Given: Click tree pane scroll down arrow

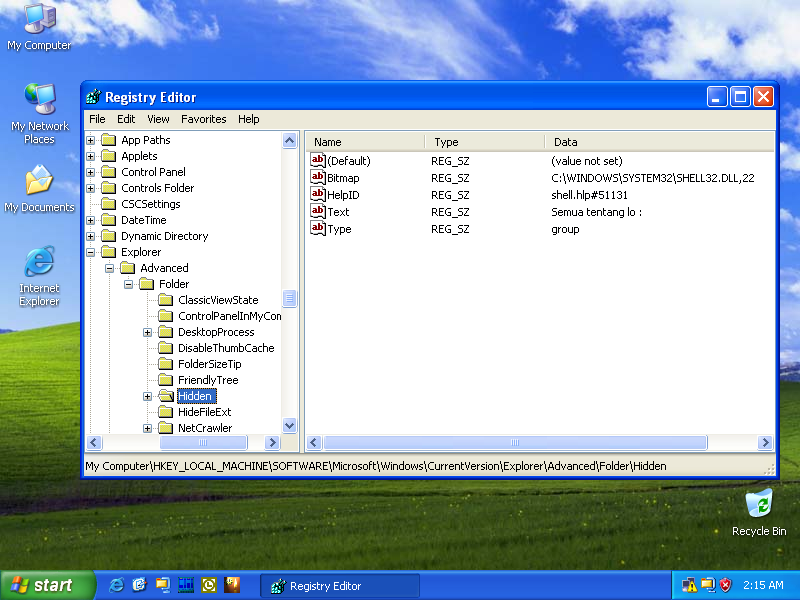Looking at the screenshot, I should [x=290, y=425].
